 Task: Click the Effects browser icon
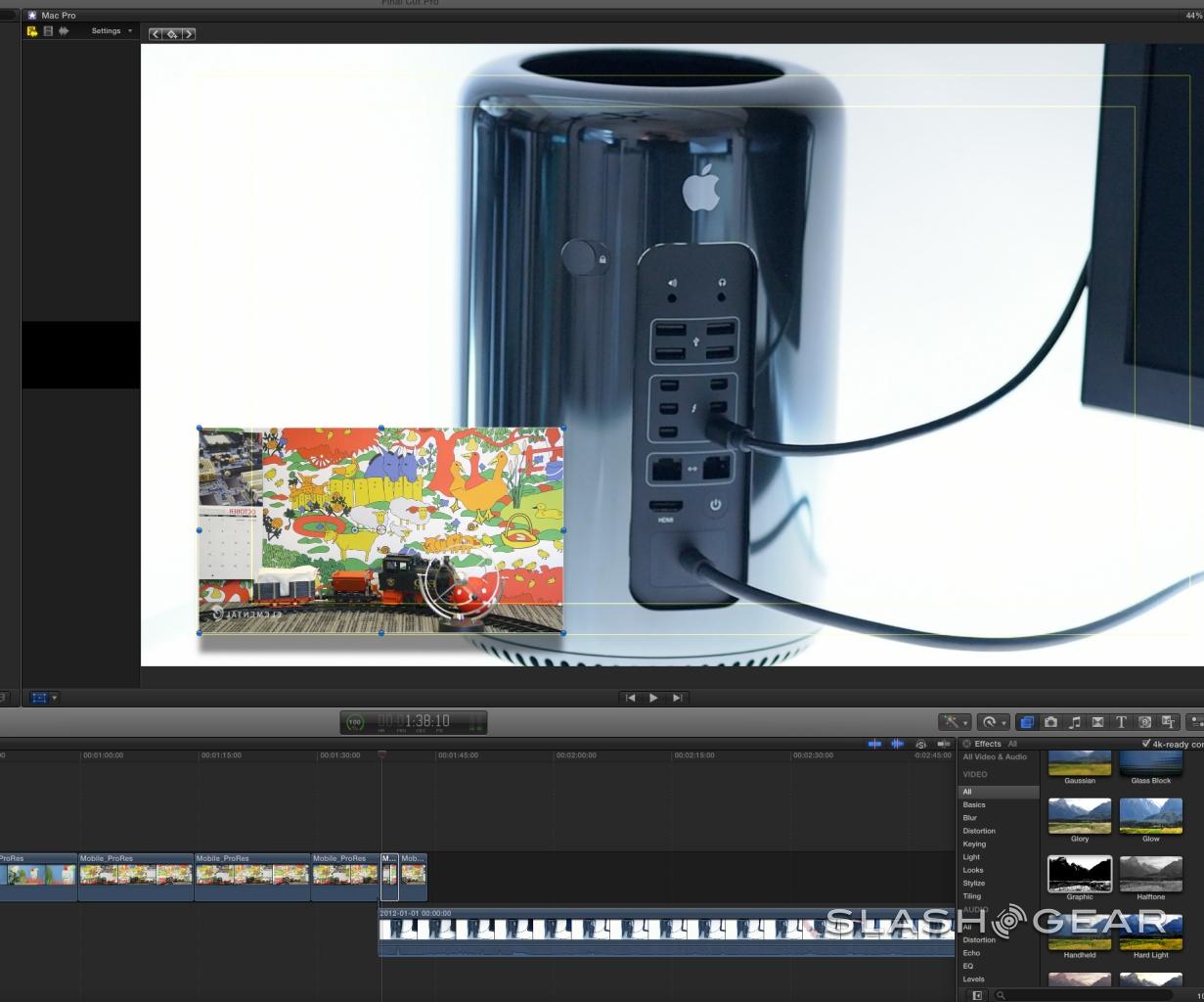coord(1026,722)
